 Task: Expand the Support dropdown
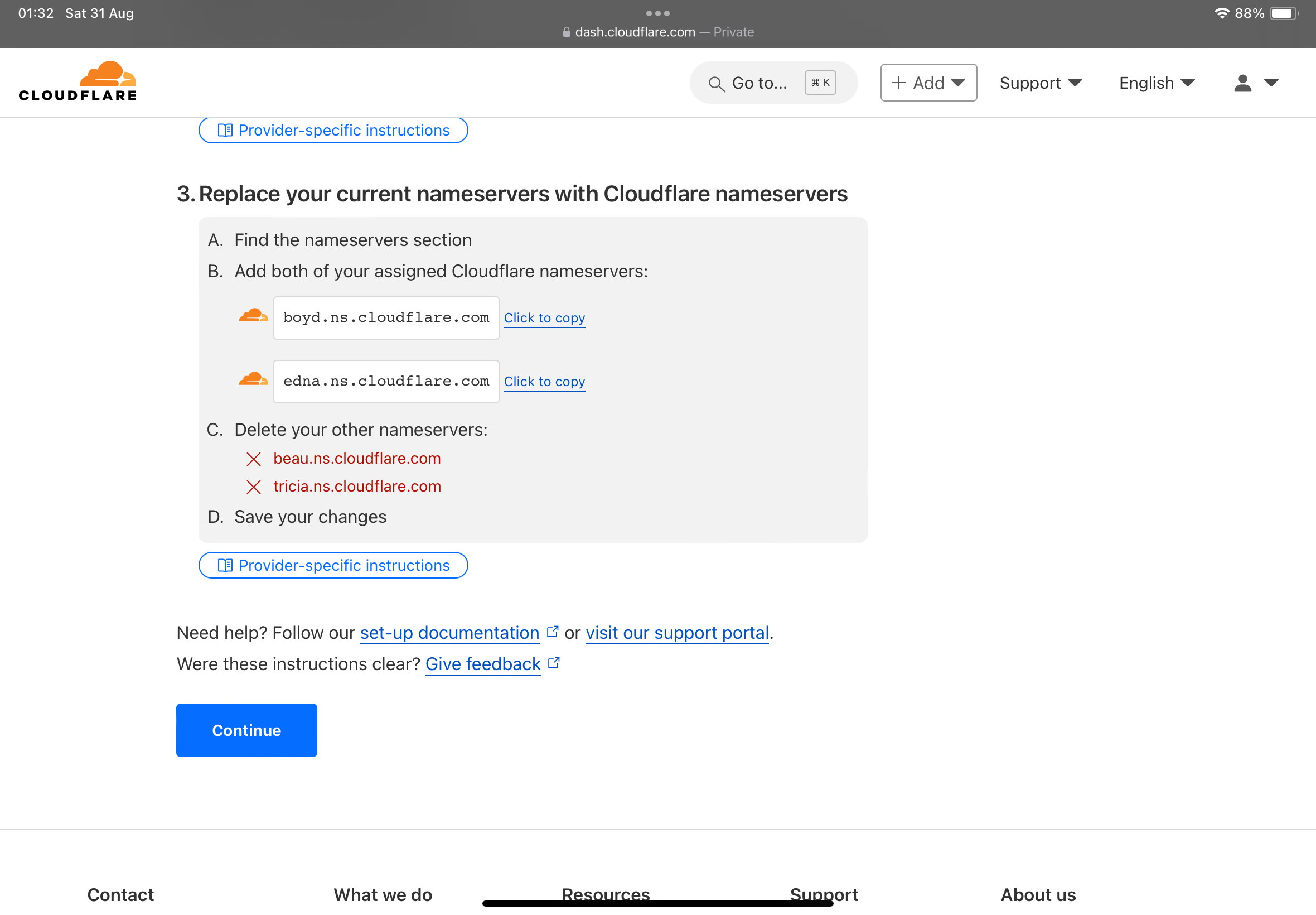tap(1040, 83)
